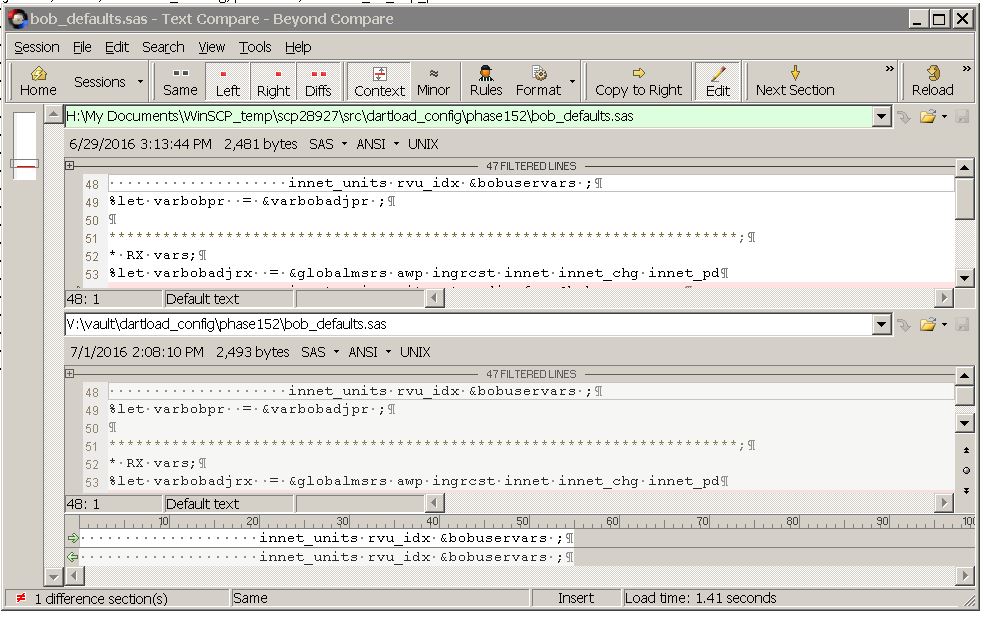Open the Session menu
Viewport: 988px width, 621px height.
[37, 47]
